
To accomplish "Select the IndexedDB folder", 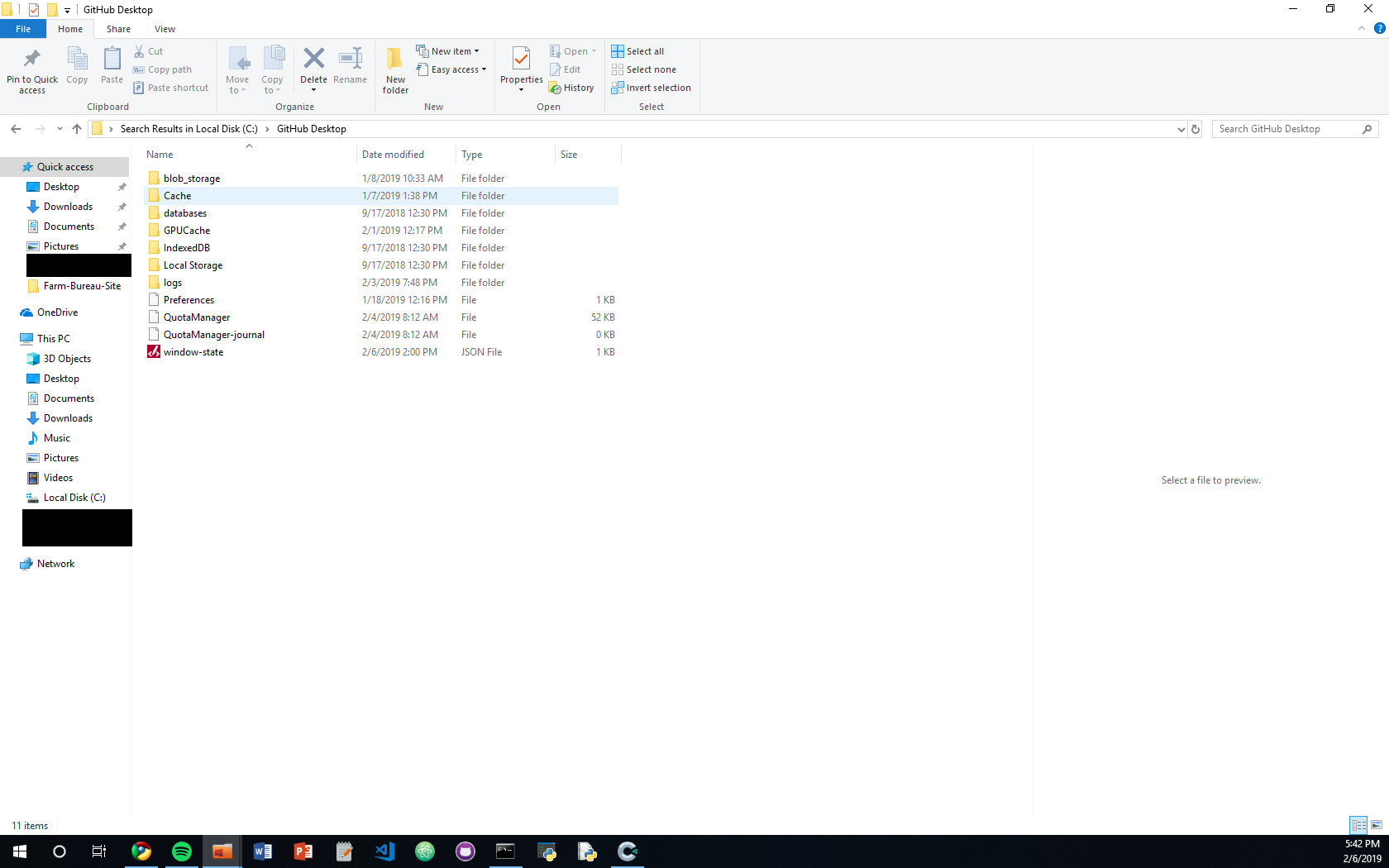I will [x=186, y=248].
